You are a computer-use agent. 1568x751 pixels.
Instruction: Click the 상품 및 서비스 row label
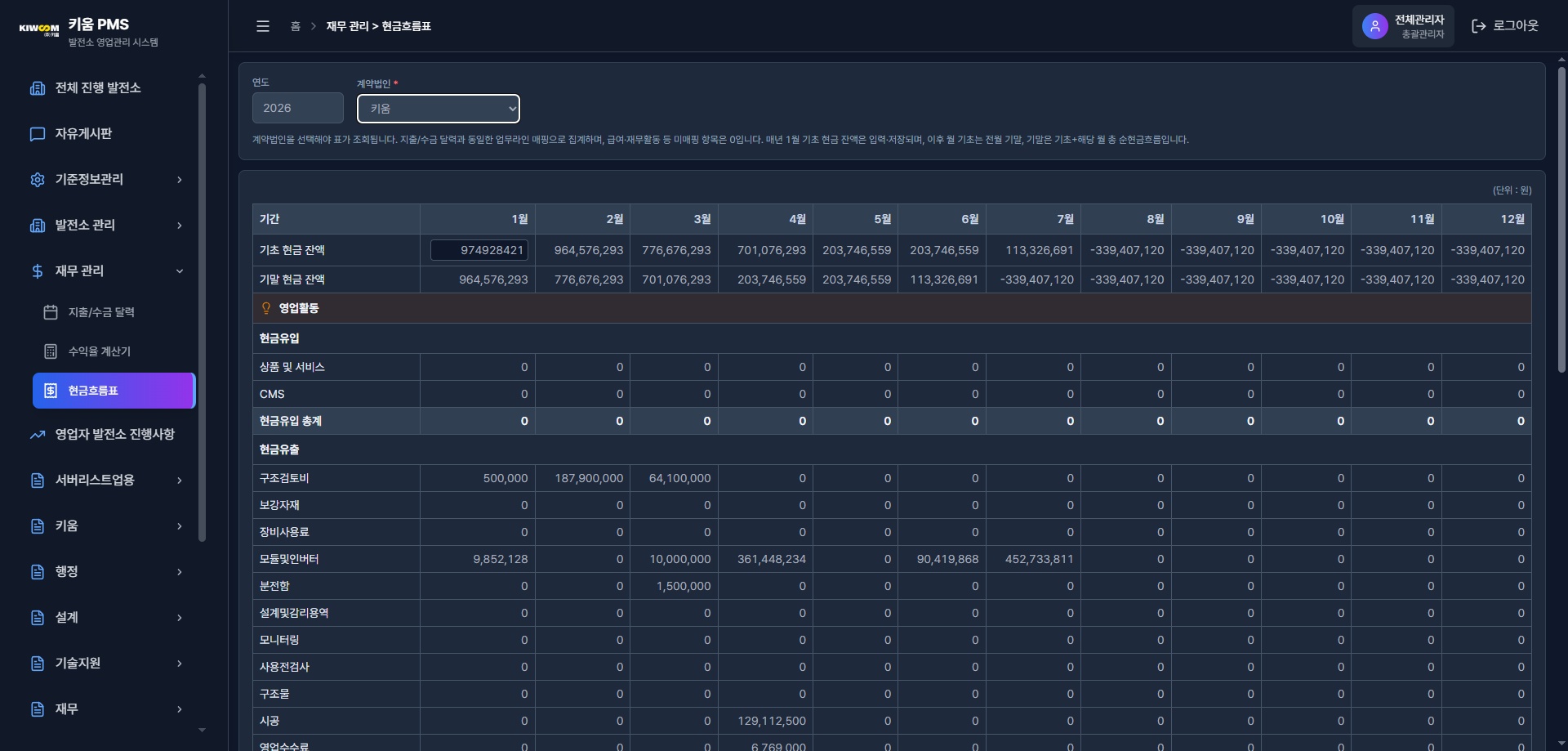pyautogui.click(x=292, y=367)
